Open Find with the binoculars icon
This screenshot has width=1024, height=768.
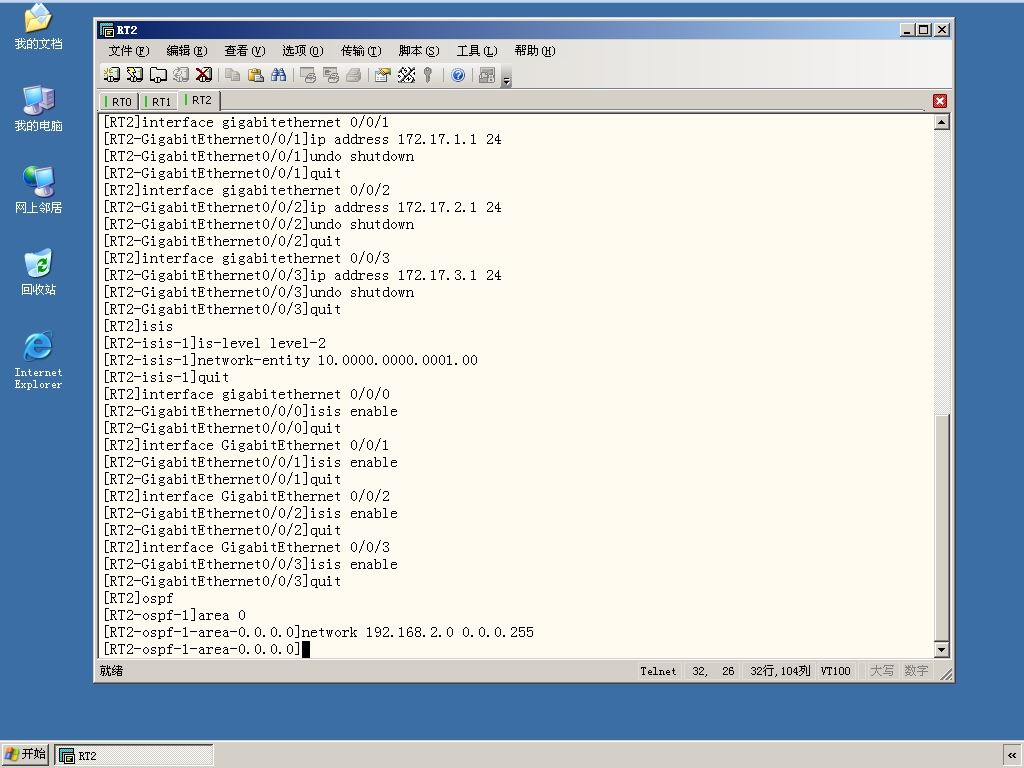coord(279,75)
